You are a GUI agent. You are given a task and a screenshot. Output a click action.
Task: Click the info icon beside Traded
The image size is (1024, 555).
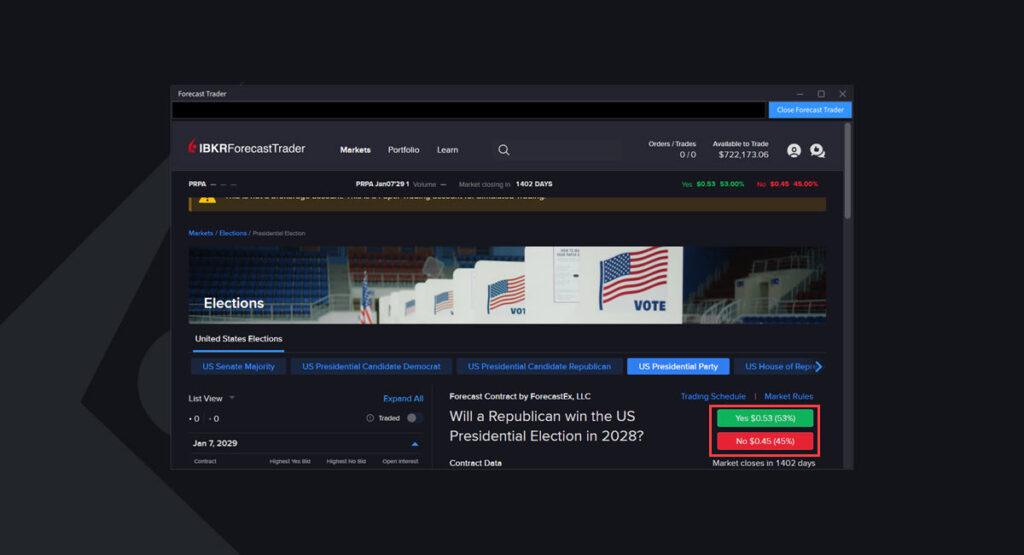coord(370,418)
